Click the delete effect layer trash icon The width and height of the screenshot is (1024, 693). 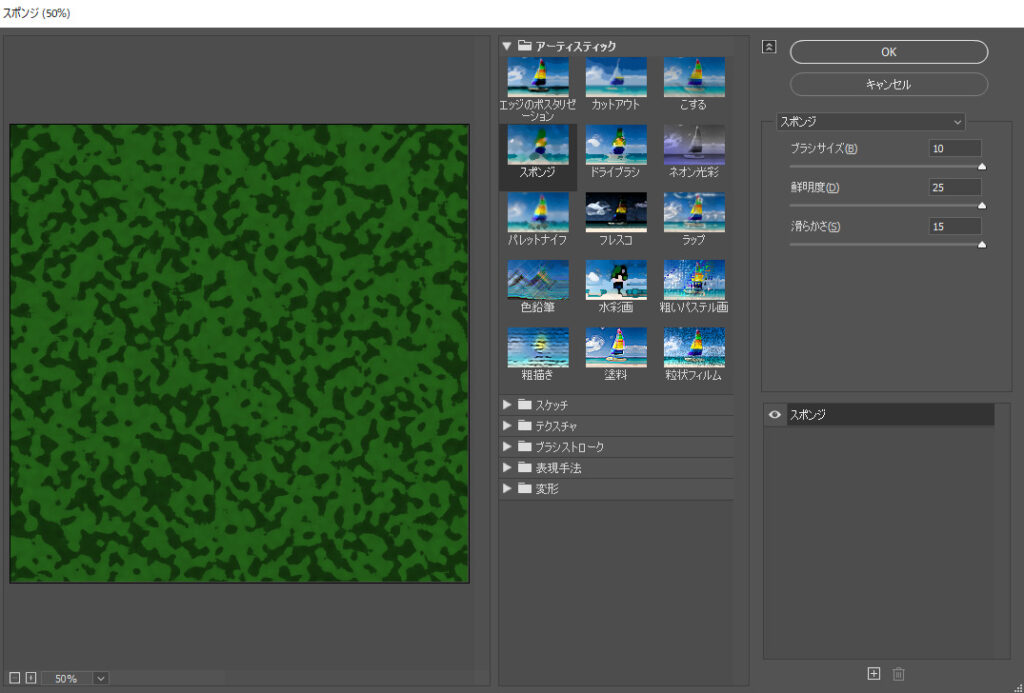point(898,674)
